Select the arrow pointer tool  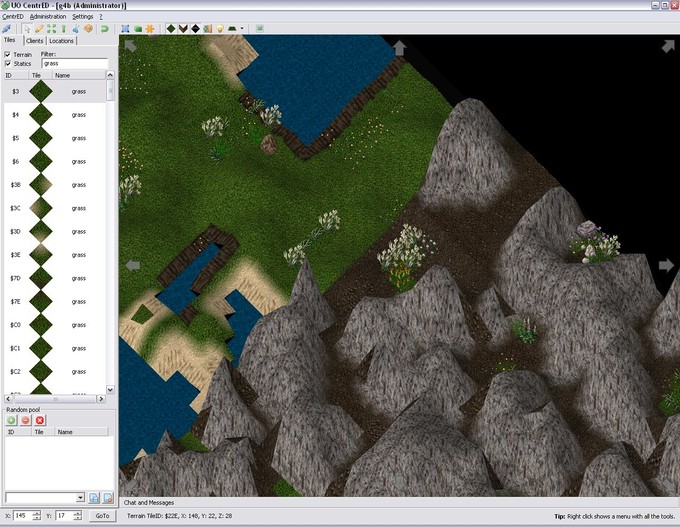[27, 28]
